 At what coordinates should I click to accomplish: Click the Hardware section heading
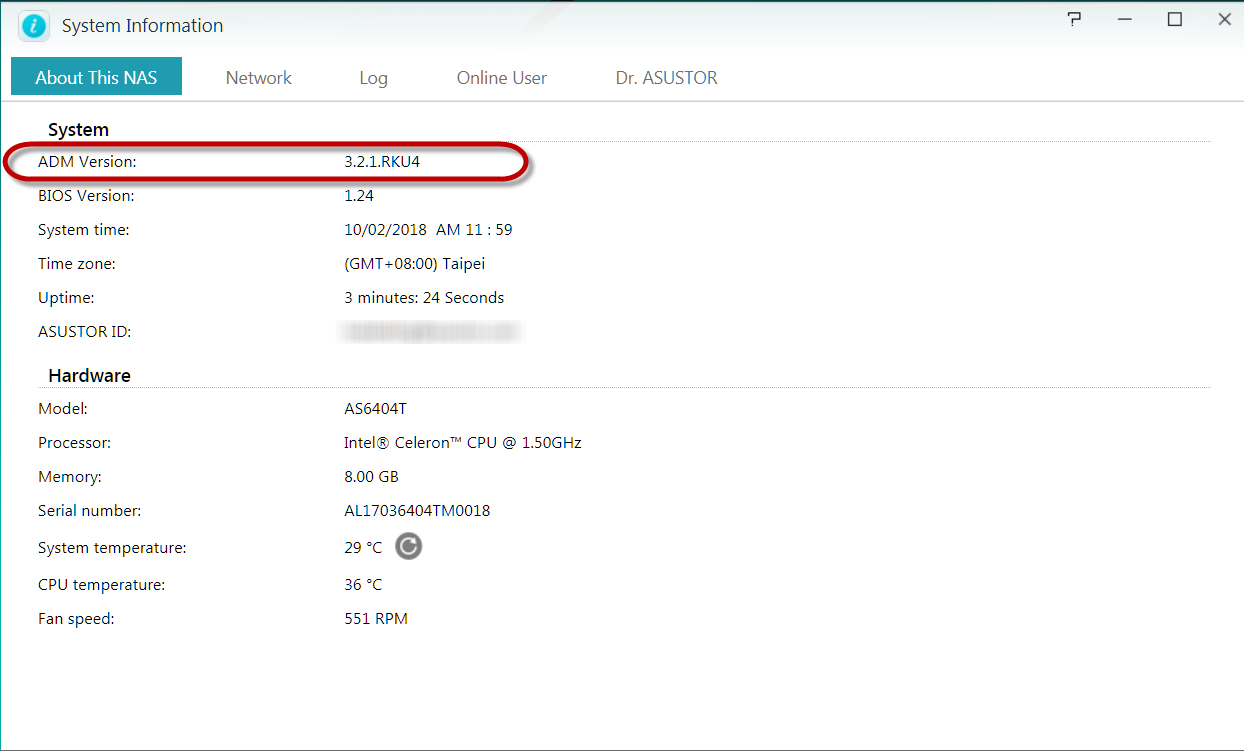click(89, 376)
